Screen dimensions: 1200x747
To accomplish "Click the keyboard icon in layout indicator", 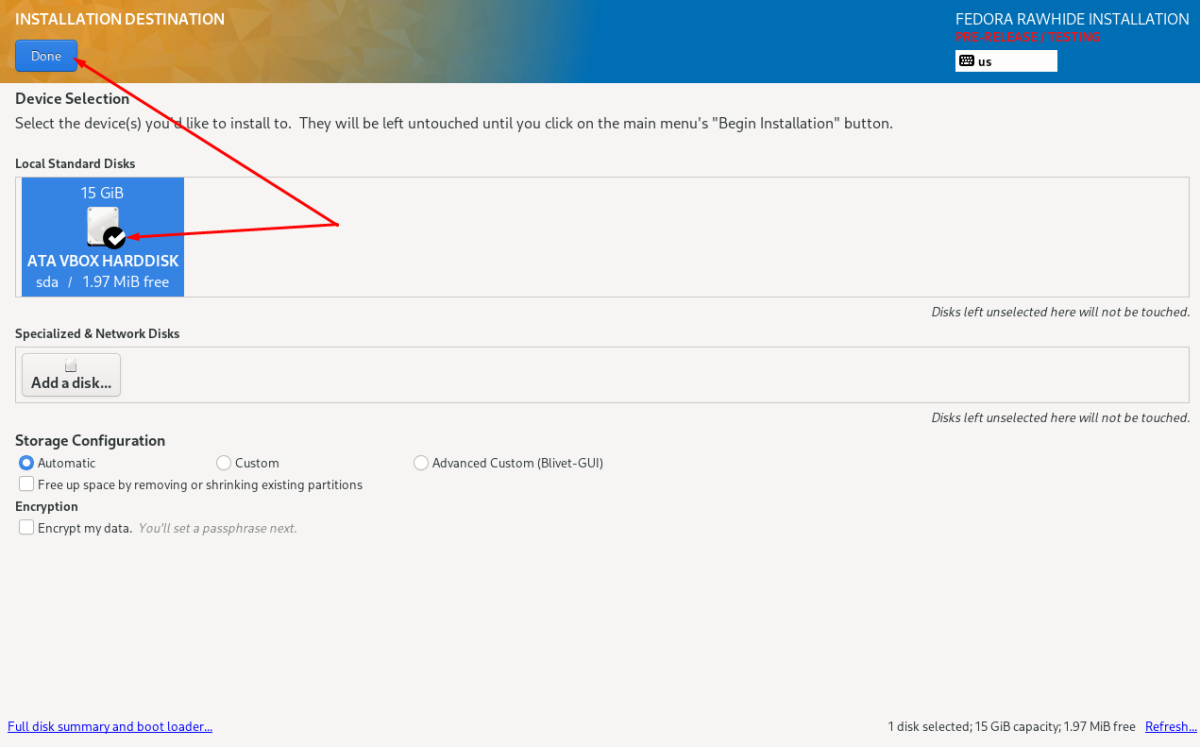I will (x=966, y=61).
